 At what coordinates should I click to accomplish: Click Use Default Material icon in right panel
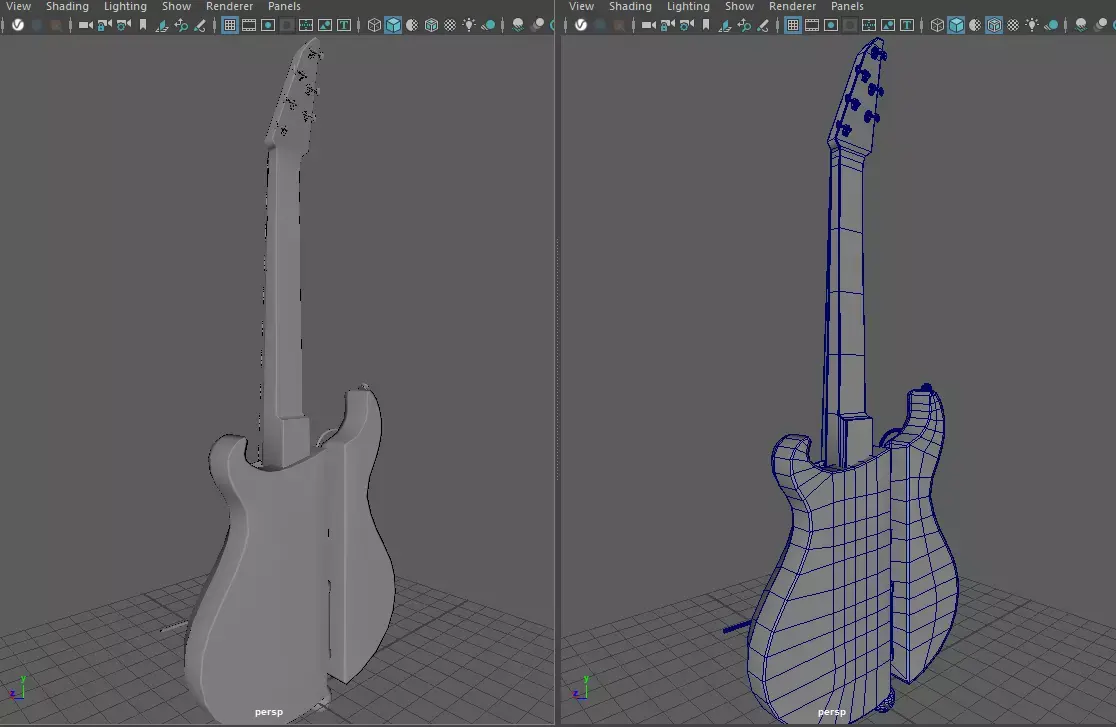pos(975,25)
